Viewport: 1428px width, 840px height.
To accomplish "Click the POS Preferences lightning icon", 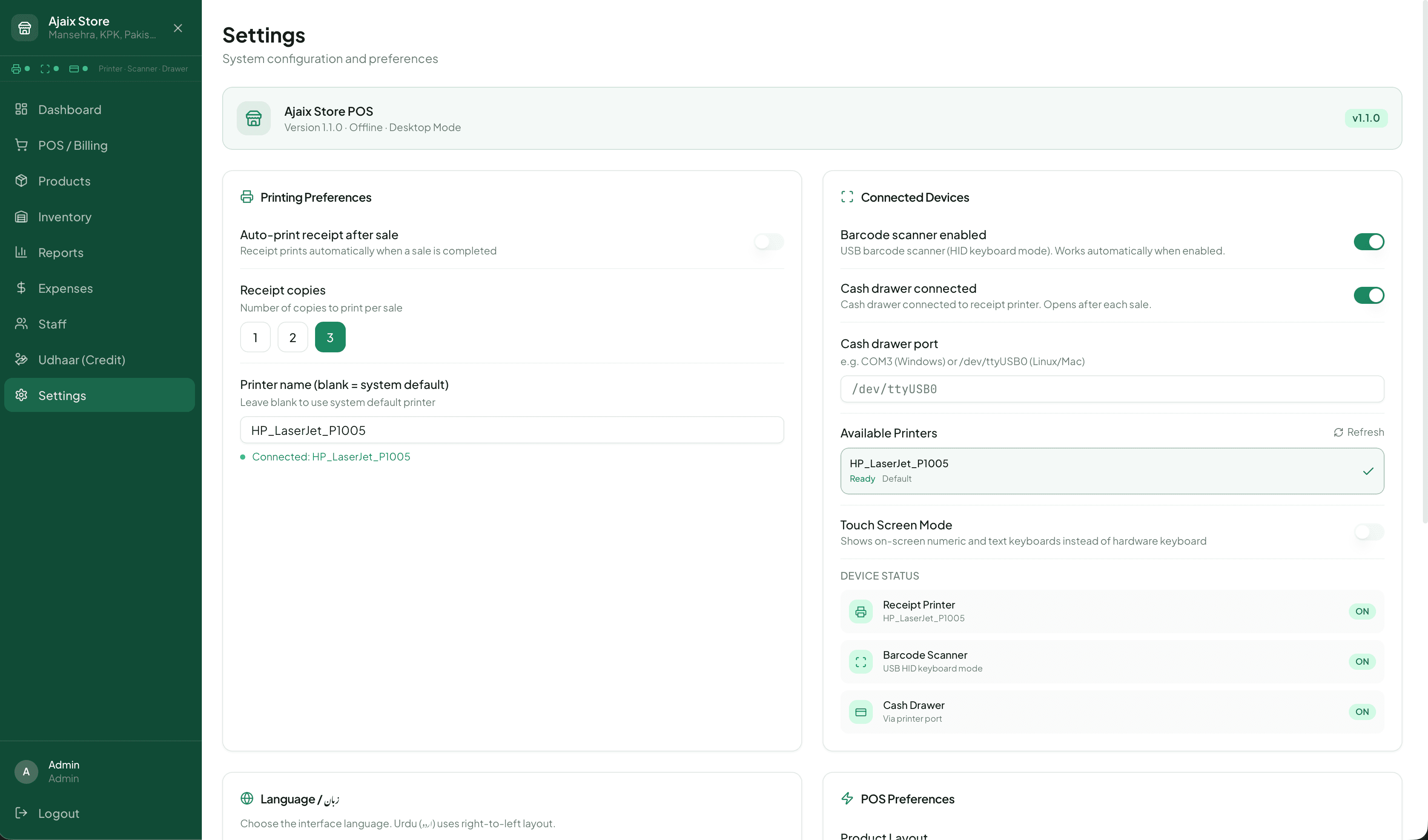I will [847, 799].
